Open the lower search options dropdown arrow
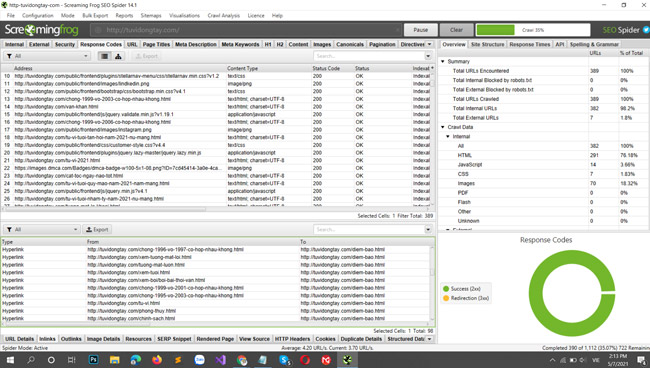This screenshot has width=650, height=368. pos(428,229)
